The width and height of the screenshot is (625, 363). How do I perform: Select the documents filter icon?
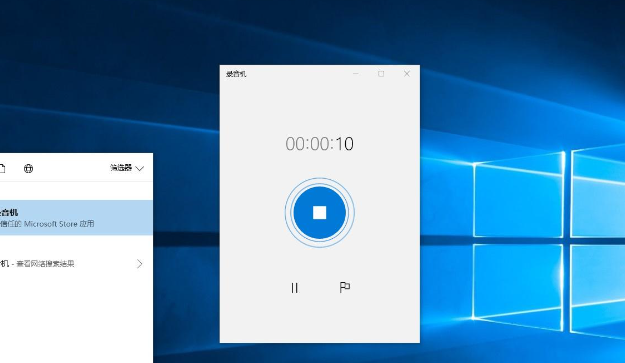pos(2,169)
